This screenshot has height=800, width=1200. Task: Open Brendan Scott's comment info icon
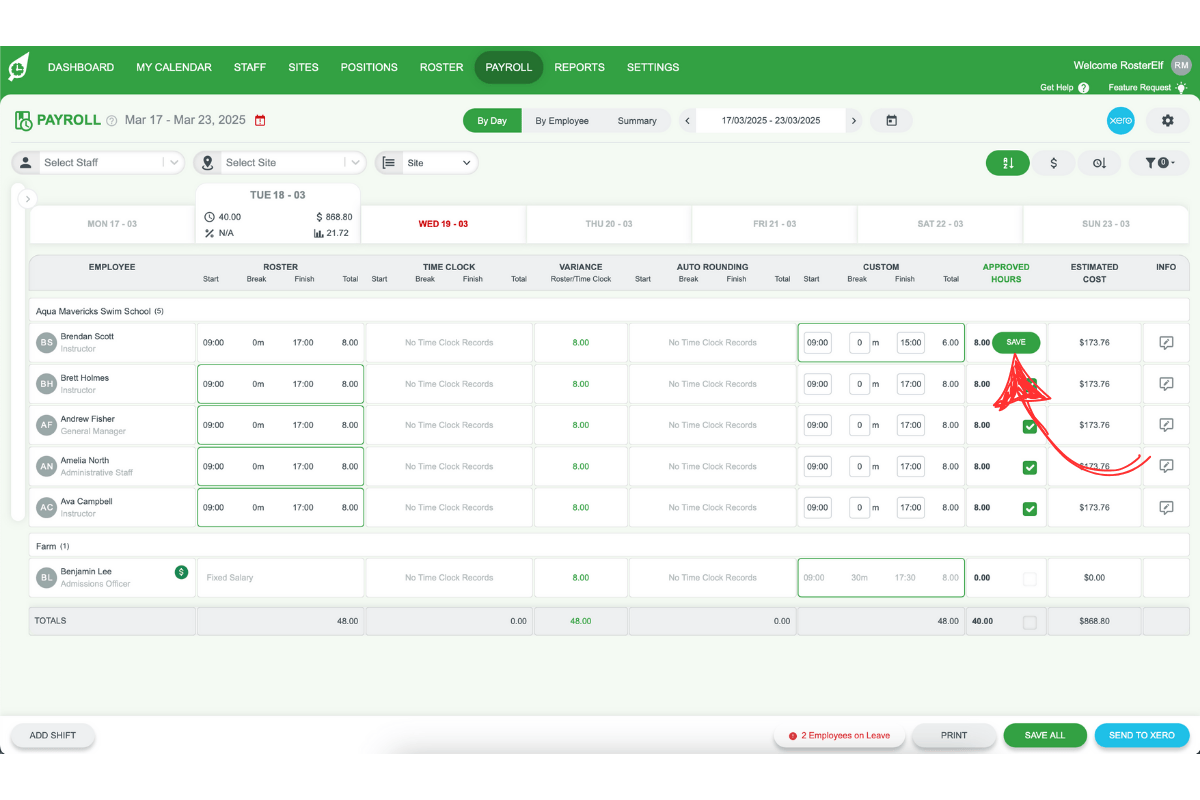(x=1166, y=342)
